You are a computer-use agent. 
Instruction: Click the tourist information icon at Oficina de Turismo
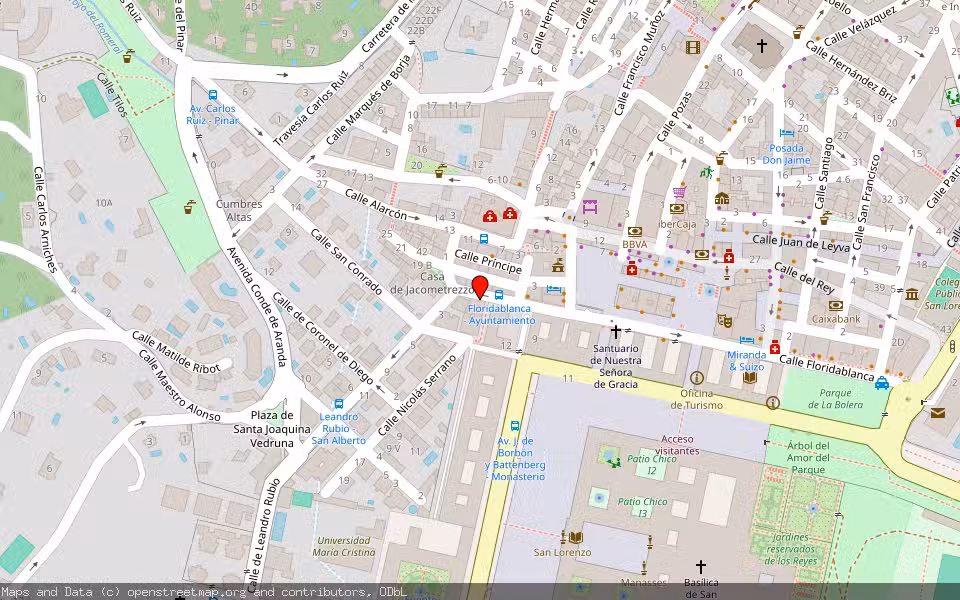697,378
